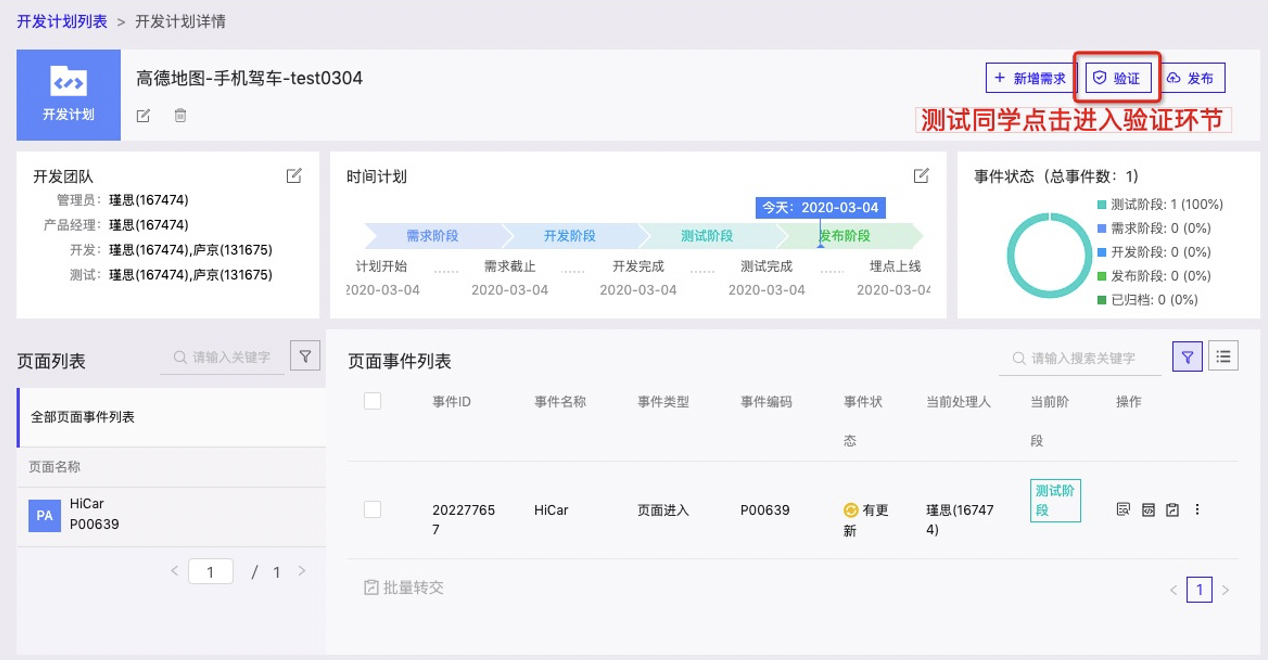Click 需求阶段 on timeline
The height and width of the screenshot is (660, 1268).
pos(432,236)
